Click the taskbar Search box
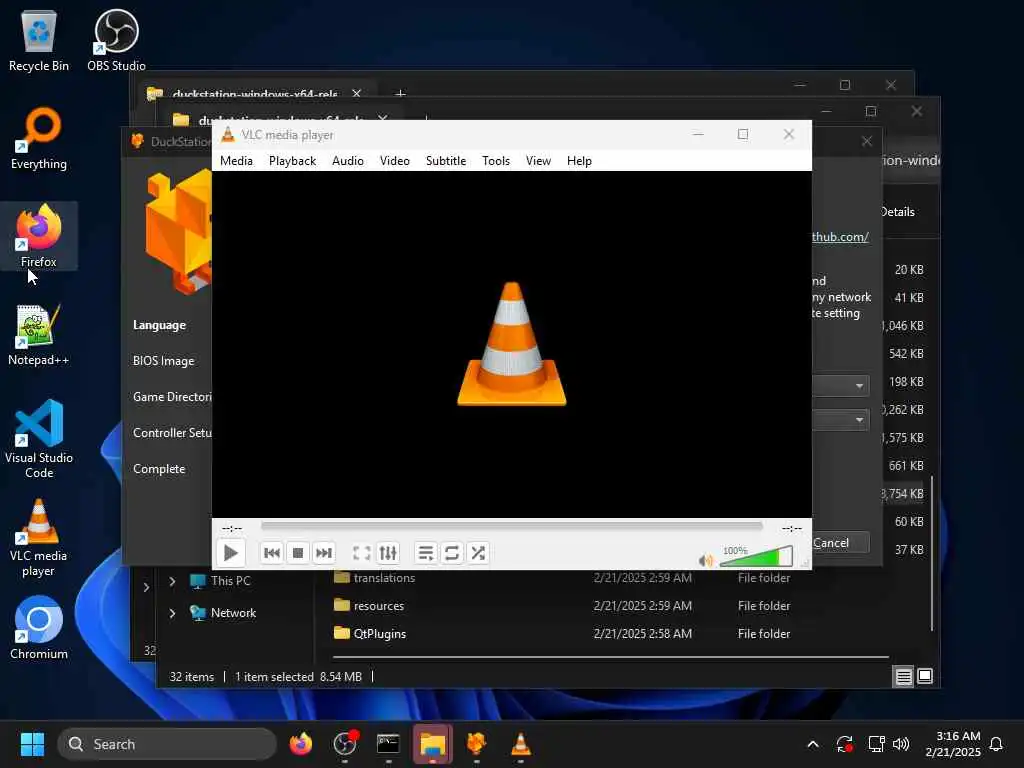 click(x=167, y=744)
